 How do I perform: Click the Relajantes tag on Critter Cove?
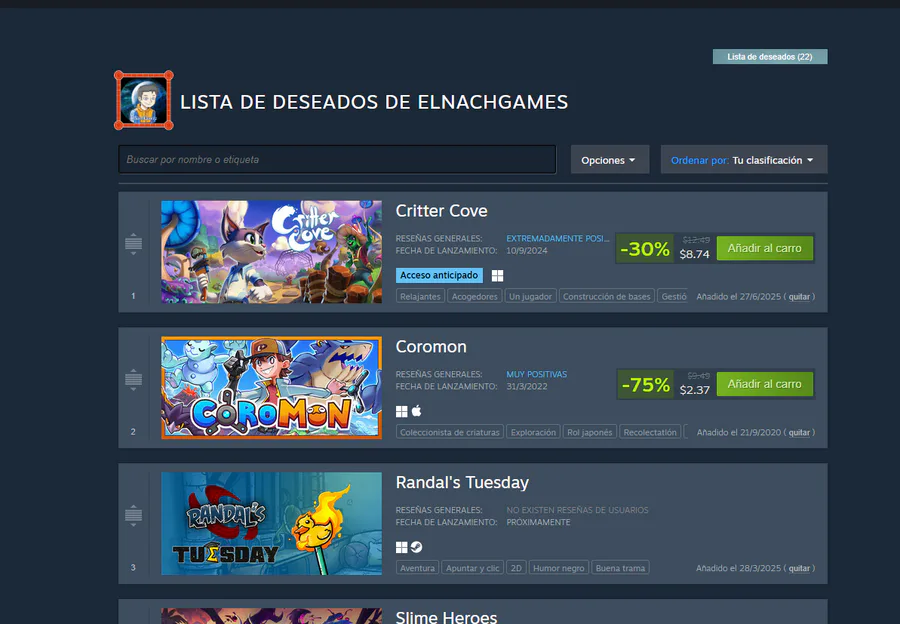pos(420,296)
